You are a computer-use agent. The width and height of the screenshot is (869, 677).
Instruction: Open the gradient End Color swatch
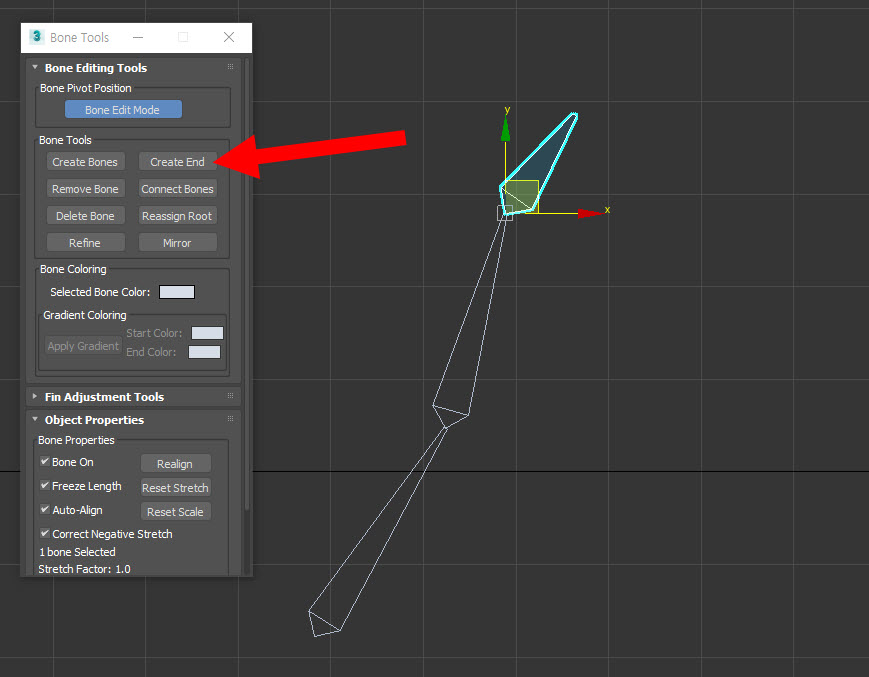click(x=205, y=352)
